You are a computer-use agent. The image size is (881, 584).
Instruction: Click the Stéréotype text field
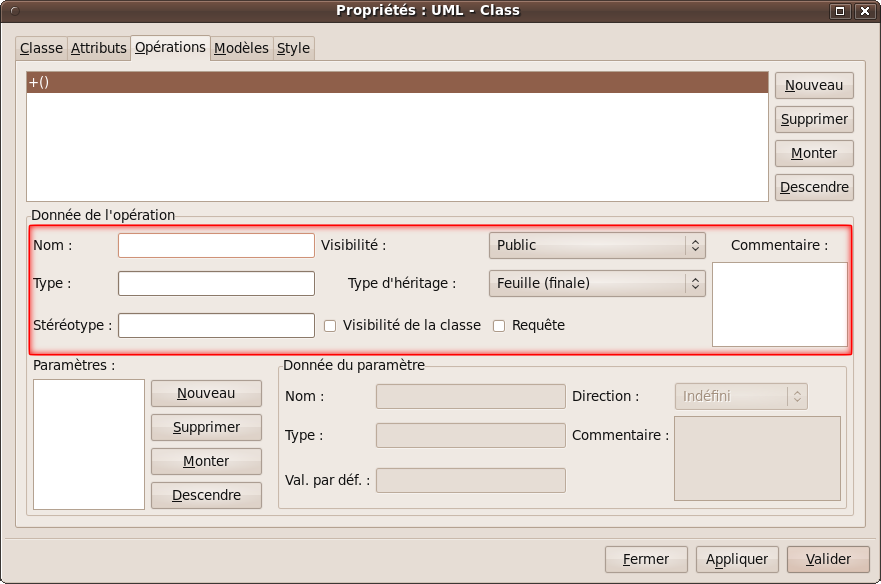click(216, 325)
